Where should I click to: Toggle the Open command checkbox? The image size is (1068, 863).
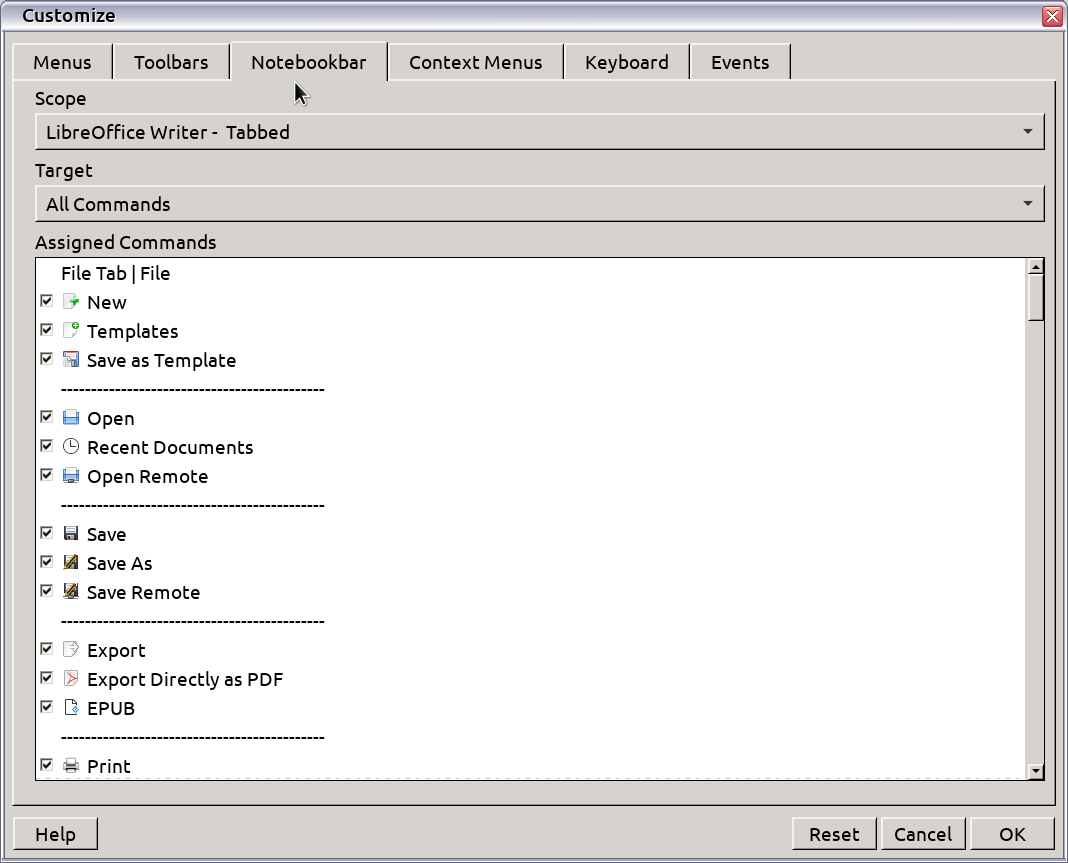pos(46,416)
